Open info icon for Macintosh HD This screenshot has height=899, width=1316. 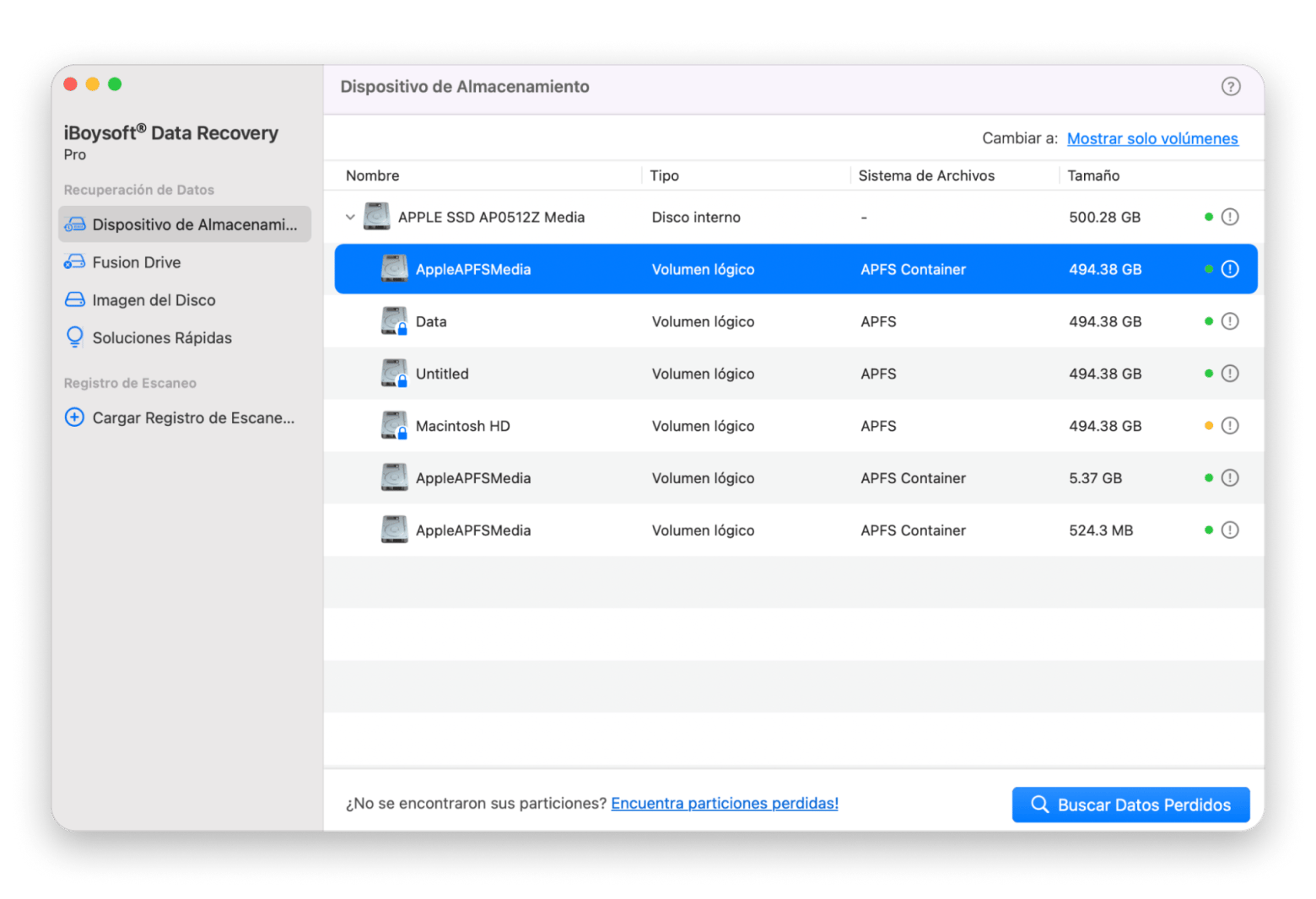tap(1230, 426)
